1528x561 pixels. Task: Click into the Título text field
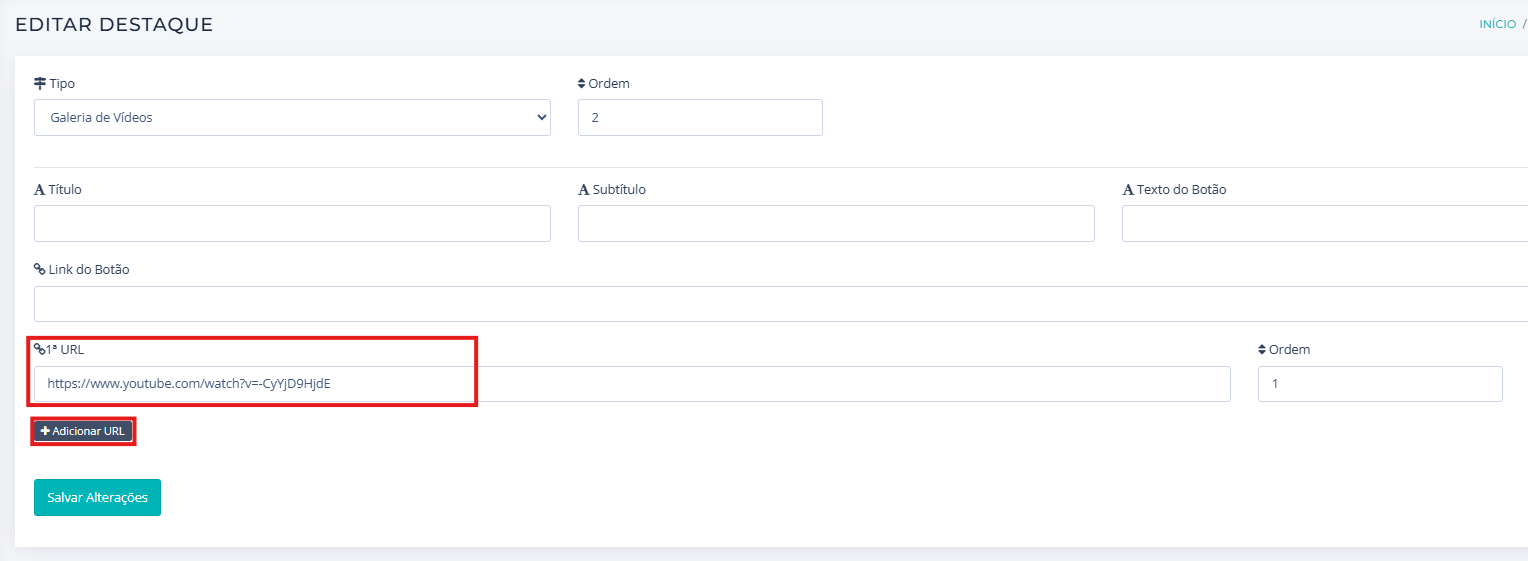pos(292,224)
